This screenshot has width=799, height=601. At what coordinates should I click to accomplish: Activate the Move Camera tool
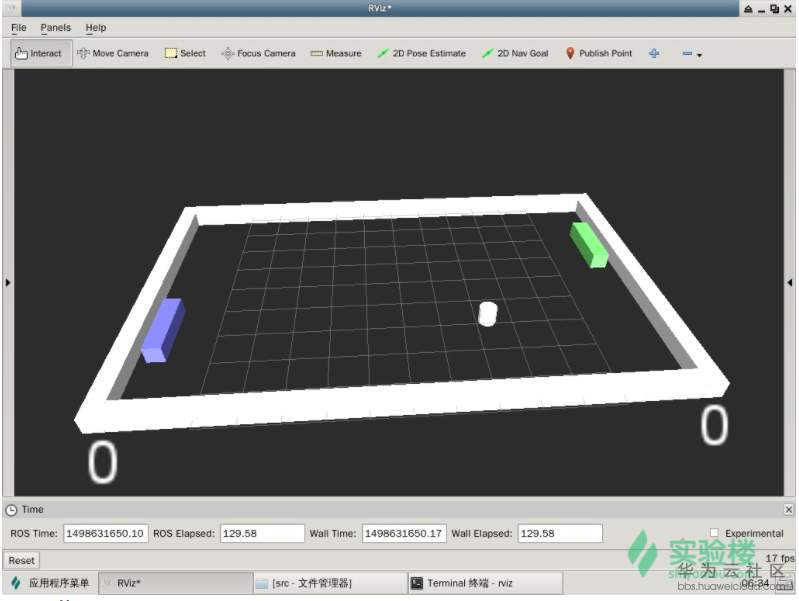coord(113,53)
